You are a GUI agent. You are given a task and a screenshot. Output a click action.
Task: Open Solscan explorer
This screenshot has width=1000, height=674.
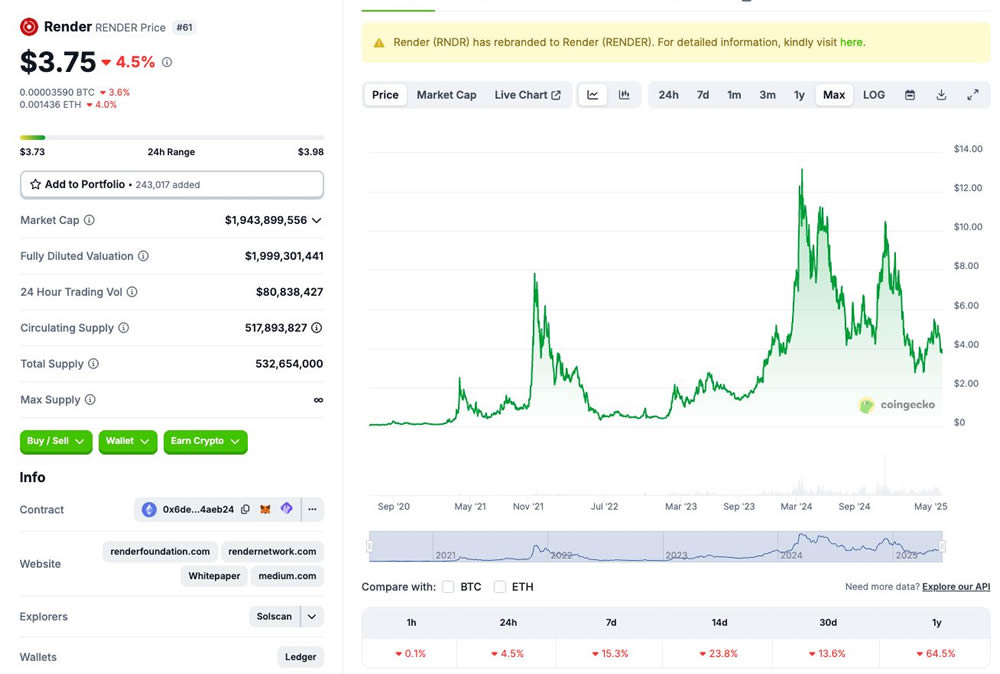(274, 617)
